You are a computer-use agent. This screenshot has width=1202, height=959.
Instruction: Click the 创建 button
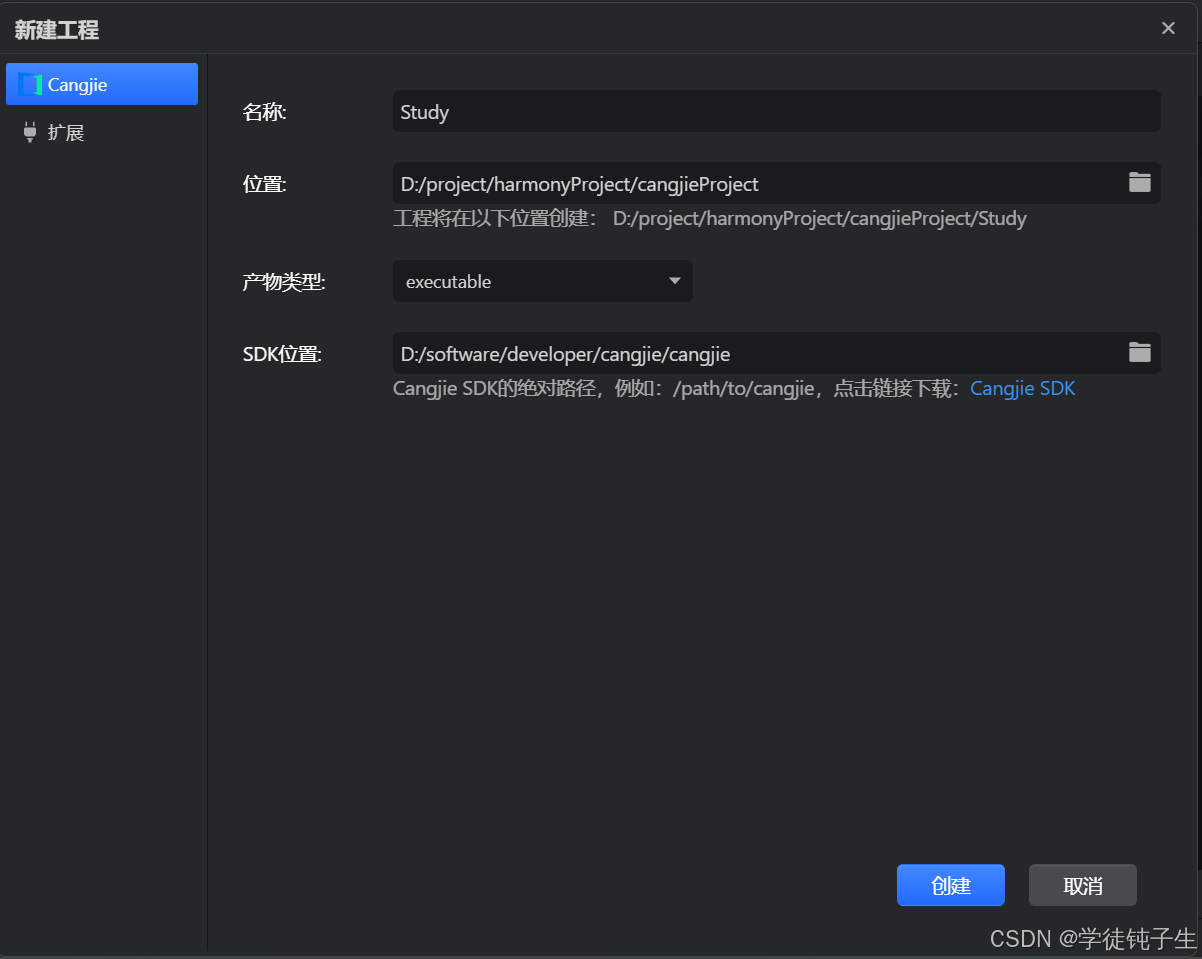click(951, 885)
